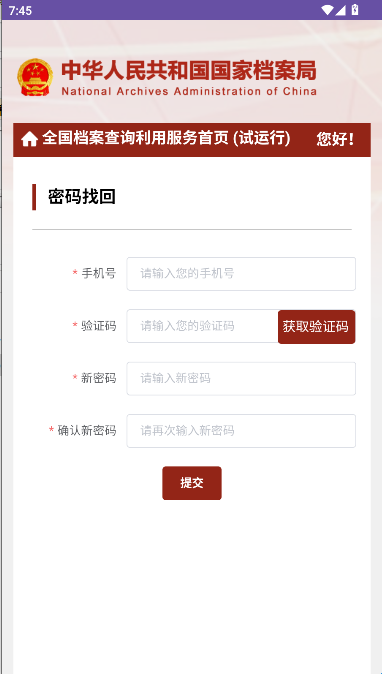Screen dimensions: 382x674
Task: Tap the cellular signal icon
Action: 340,10
